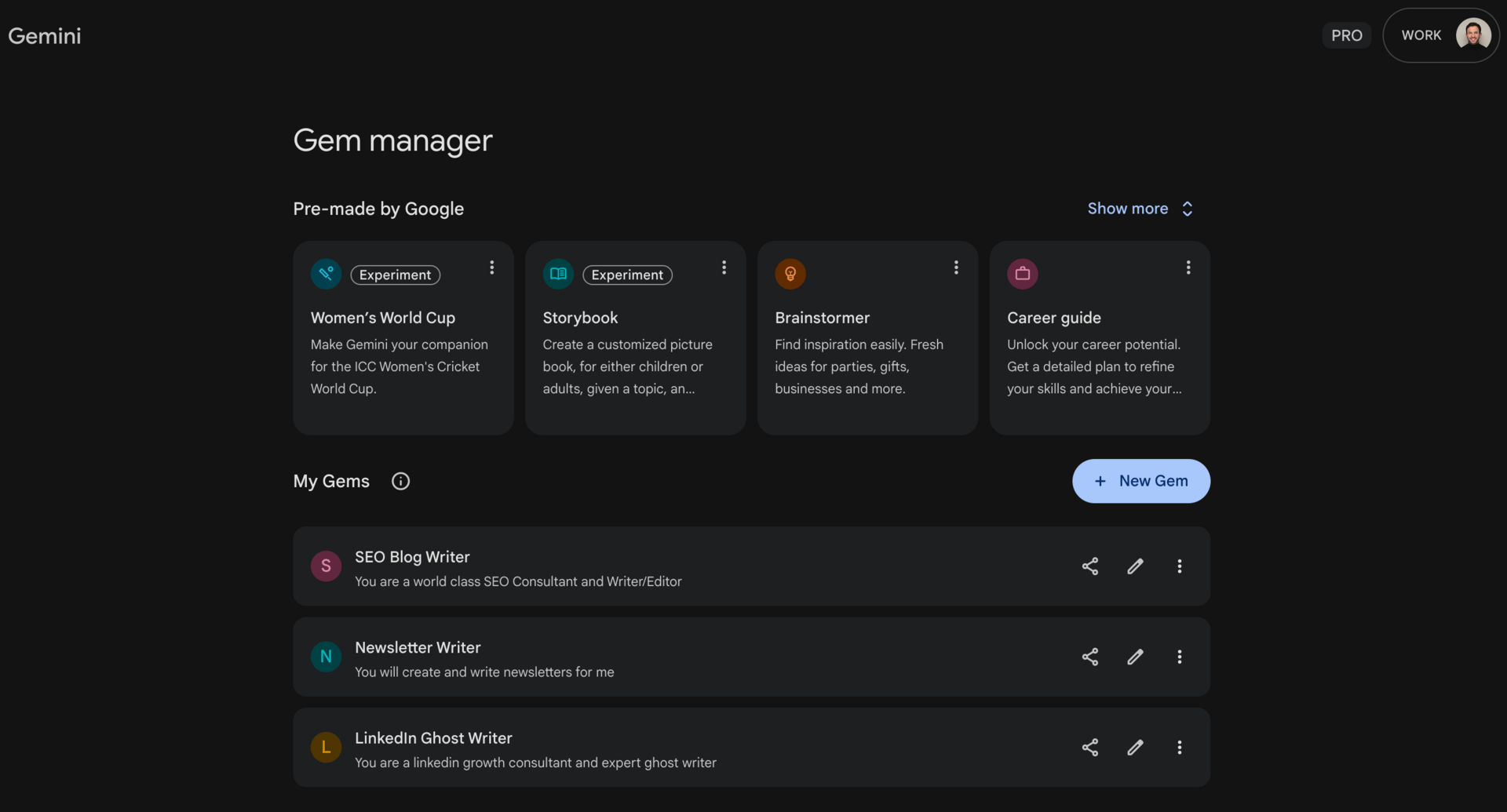Open the LinkedIn Ghost Writer gem title

pos(433,738)
